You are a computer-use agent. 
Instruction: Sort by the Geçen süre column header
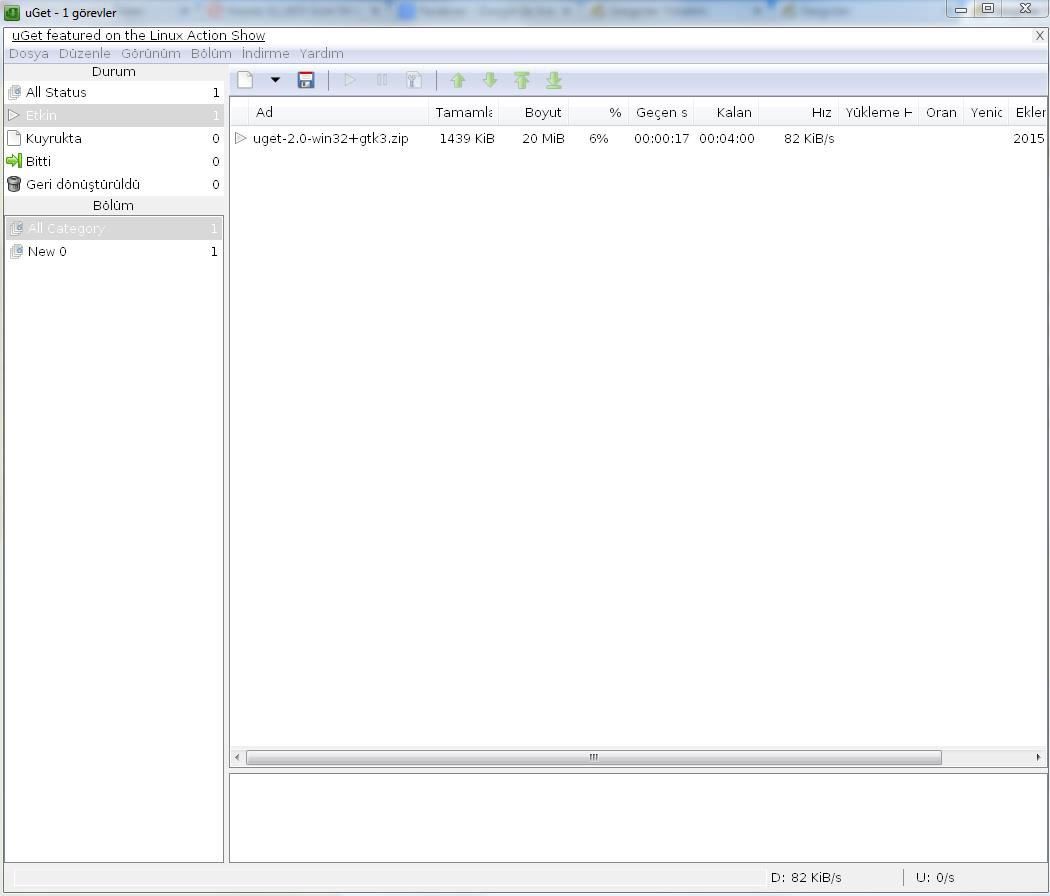point(661,113)
